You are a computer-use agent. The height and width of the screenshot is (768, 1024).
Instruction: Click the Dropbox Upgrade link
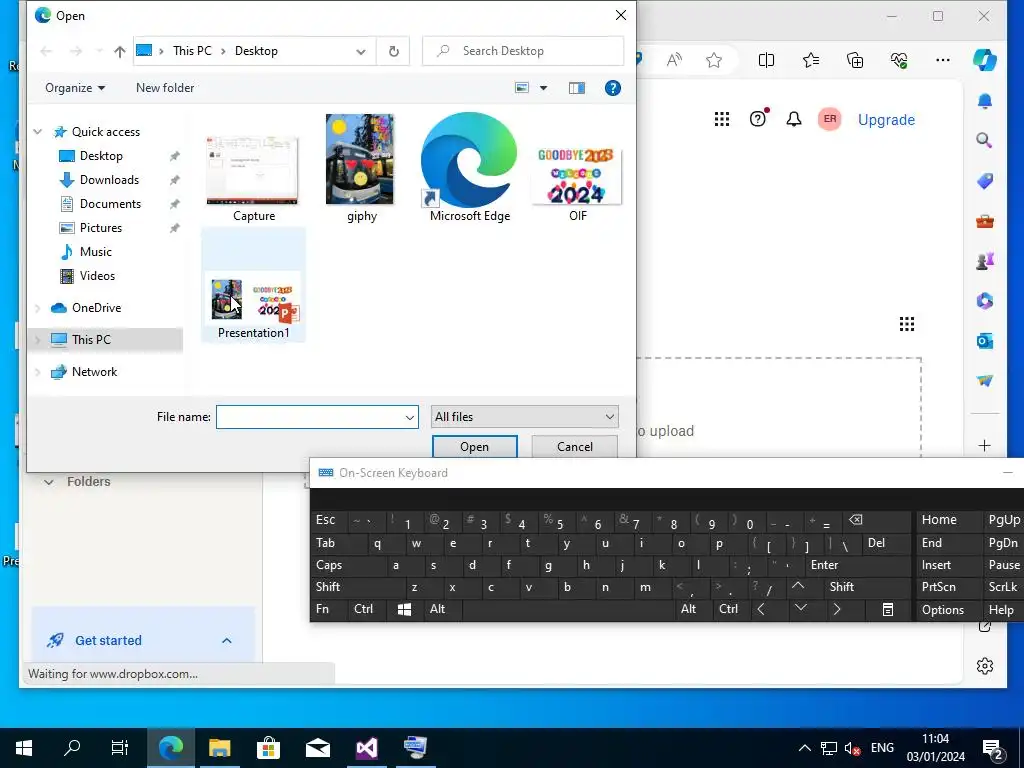[886, 120]
